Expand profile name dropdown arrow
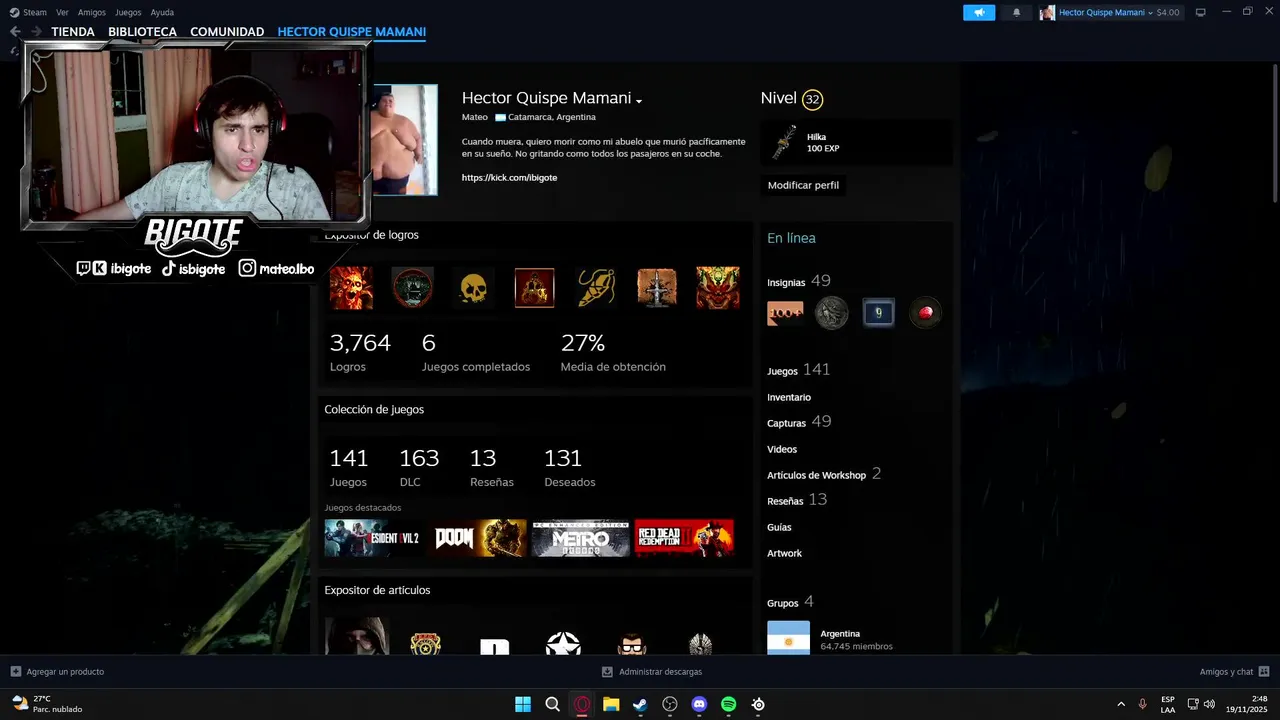 (639, 101)
